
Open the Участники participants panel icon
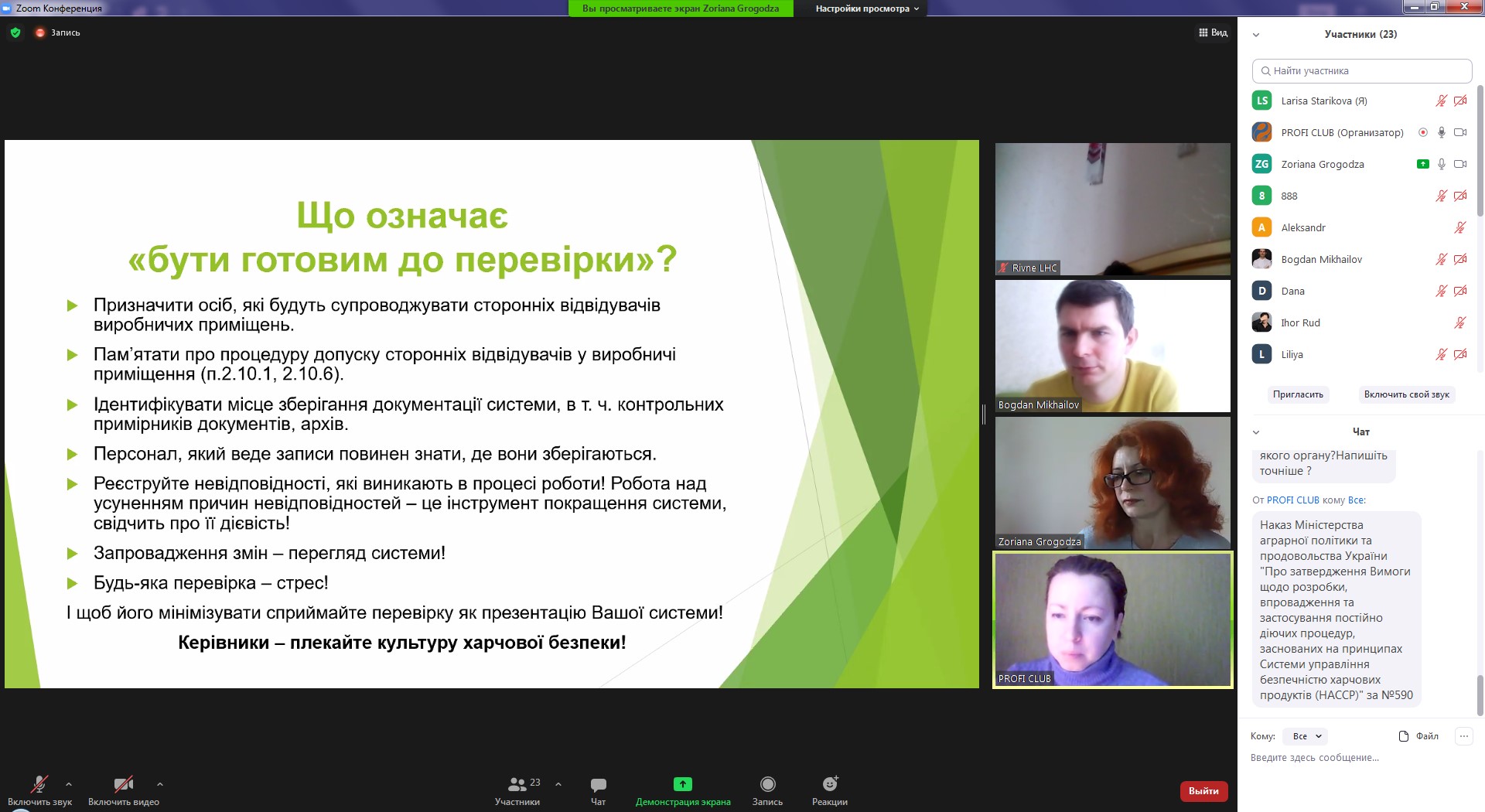tap(517, 784)
